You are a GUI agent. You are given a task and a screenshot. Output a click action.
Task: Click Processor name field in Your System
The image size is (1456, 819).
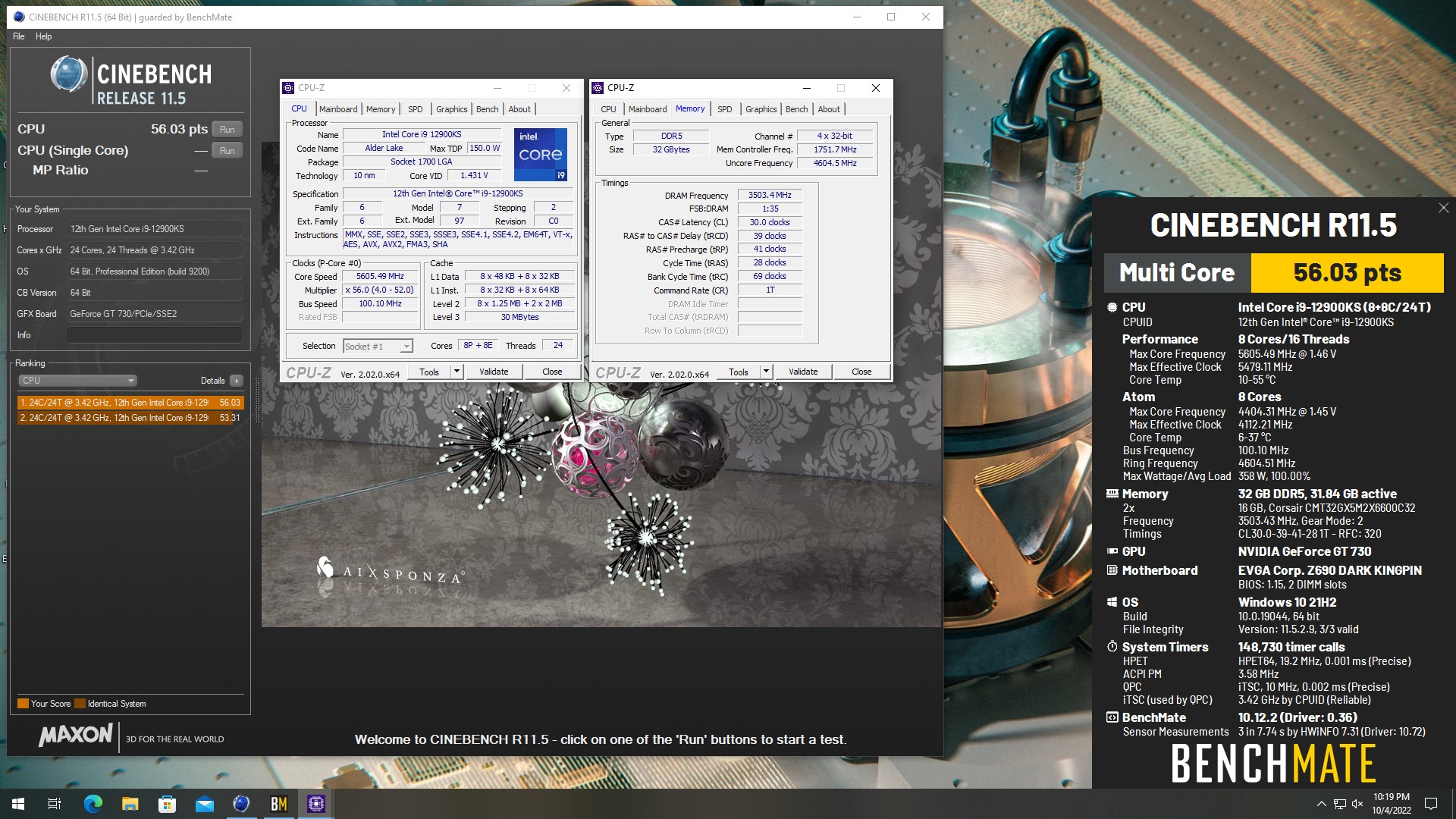pyautogui.click(x=155, y=229)
